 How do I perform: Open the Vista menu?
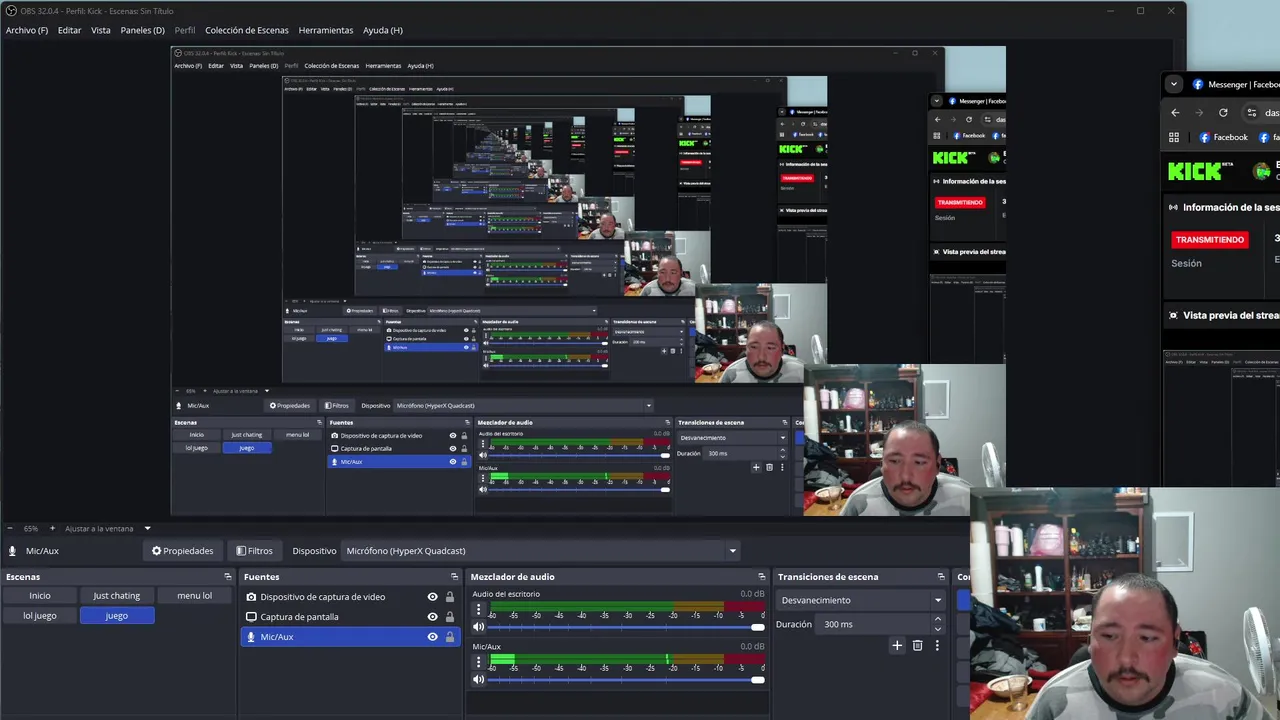point(101,30)
